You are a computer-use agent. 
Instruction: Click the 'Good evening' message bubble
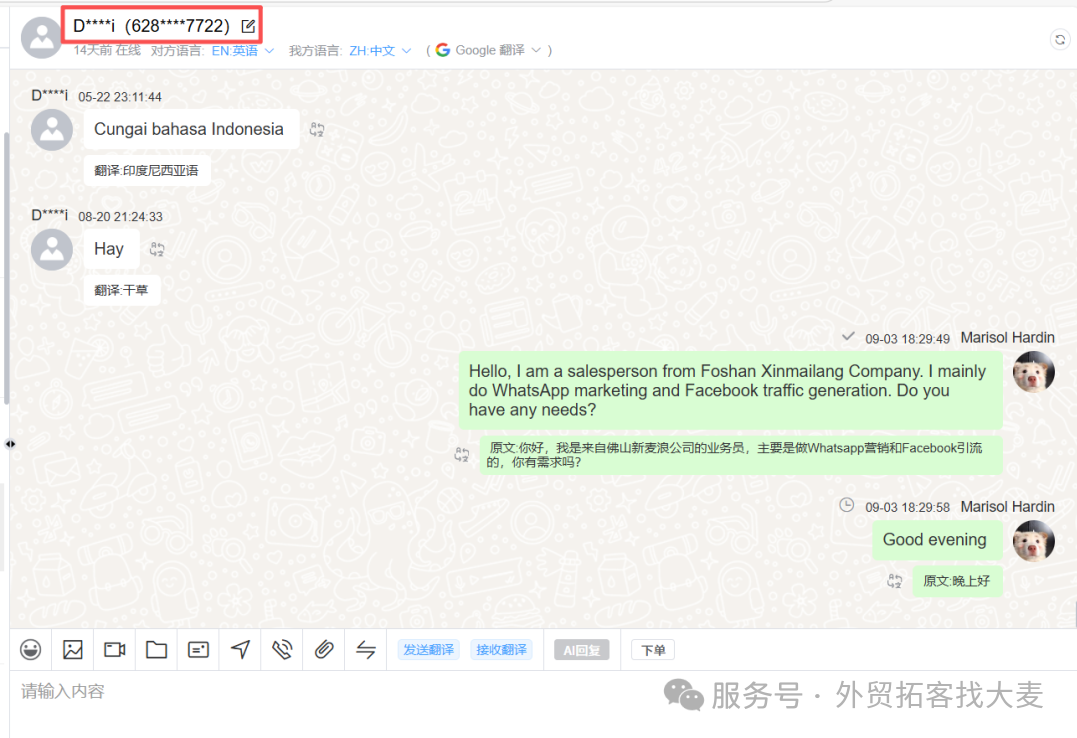pos(936,540)
